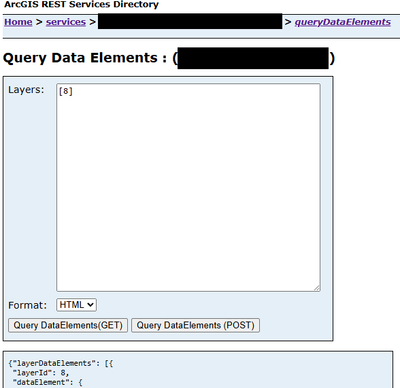Grab the Layers text area resize handle

317,288
